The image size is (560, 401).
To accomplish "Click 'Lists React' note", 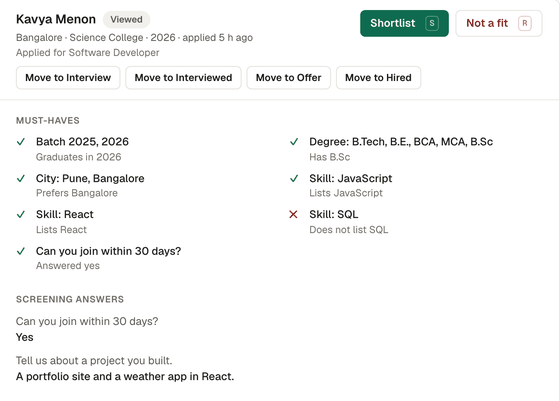I will (61, 230).
